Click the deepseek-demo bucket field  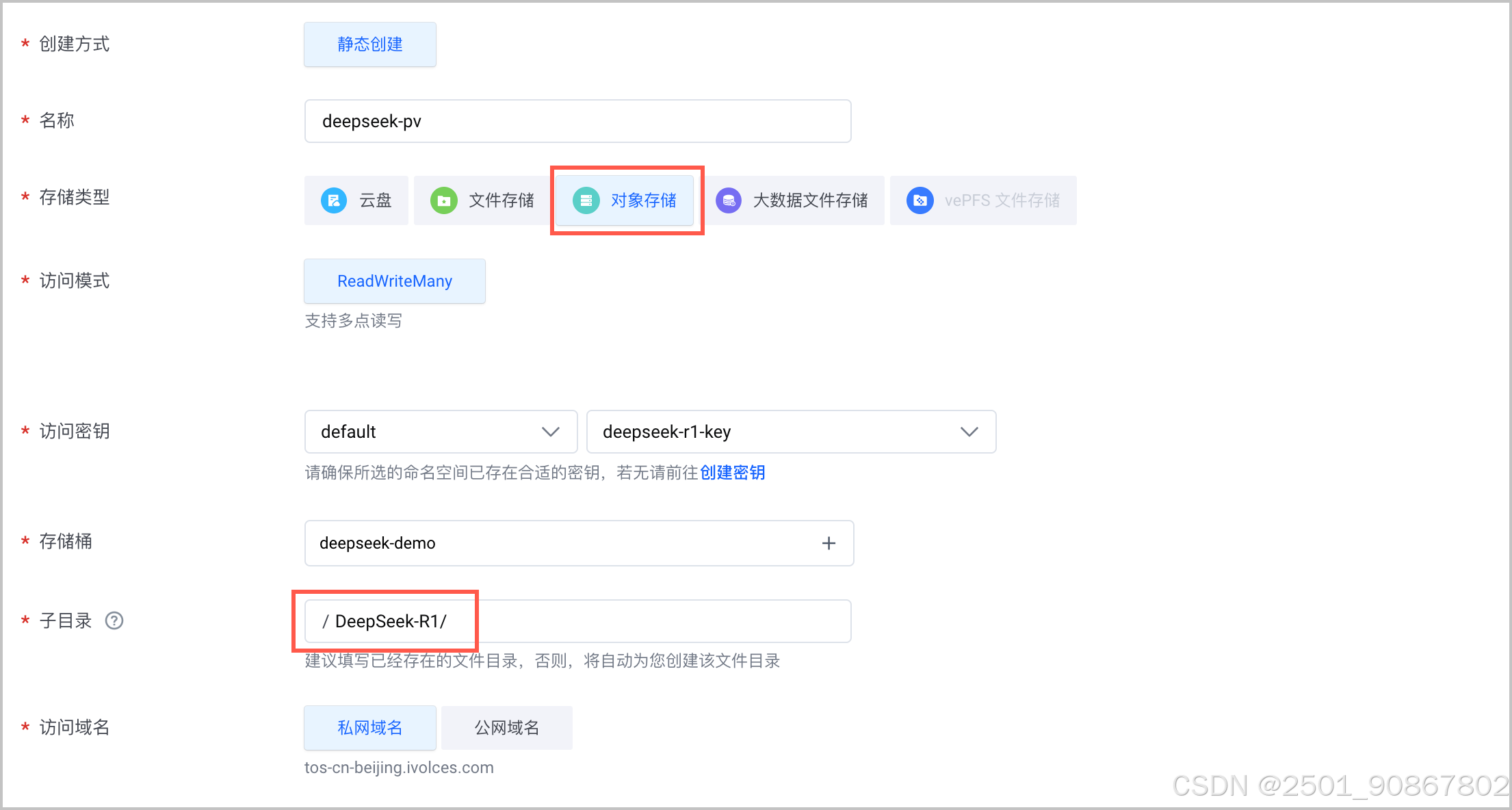click(547, 543)
